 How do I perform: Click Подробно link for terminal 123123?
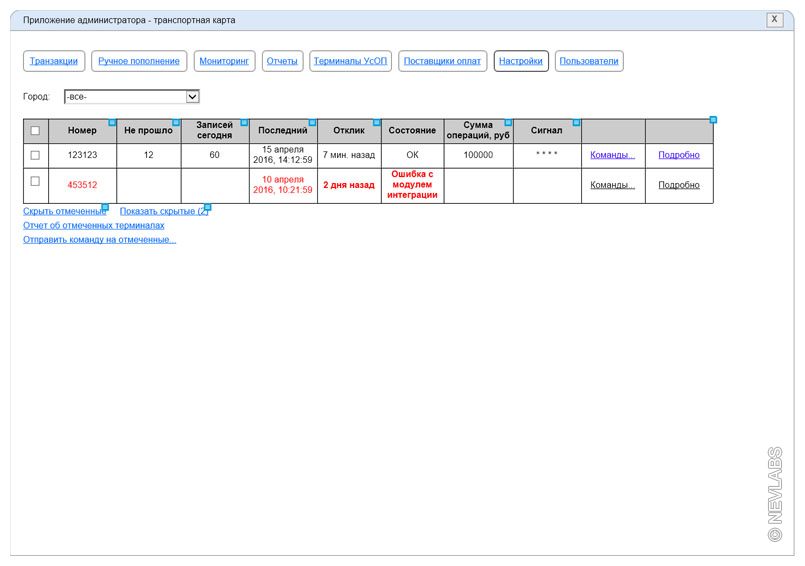tap(678, 155)
